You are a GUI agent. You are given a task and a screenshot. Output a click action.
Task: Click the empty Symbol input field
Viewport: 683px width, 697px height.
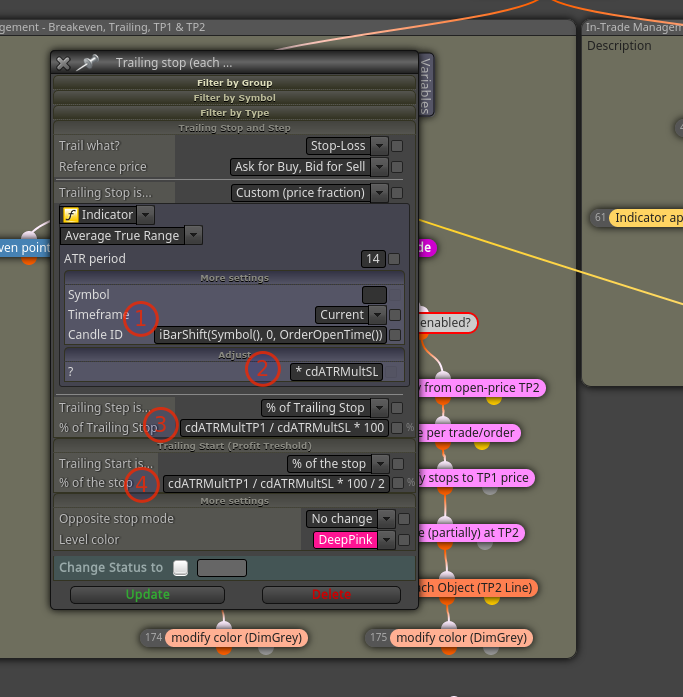pos(374,295)
